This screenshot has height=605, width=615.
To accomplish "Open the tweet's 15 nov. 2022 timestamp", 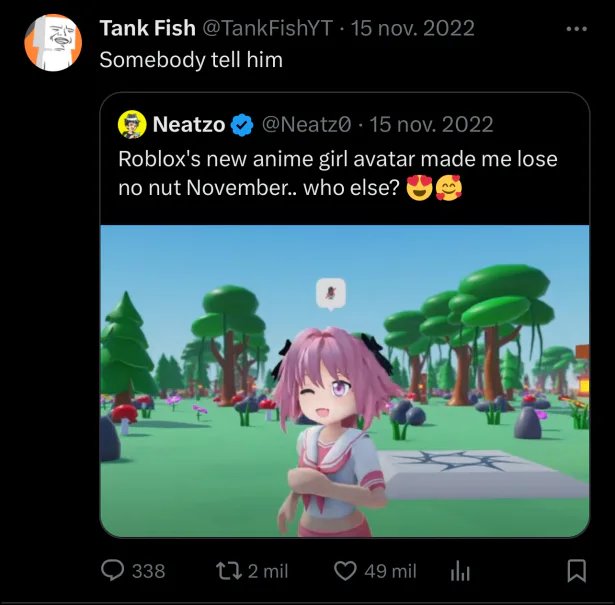I will [x=412, y=28].
